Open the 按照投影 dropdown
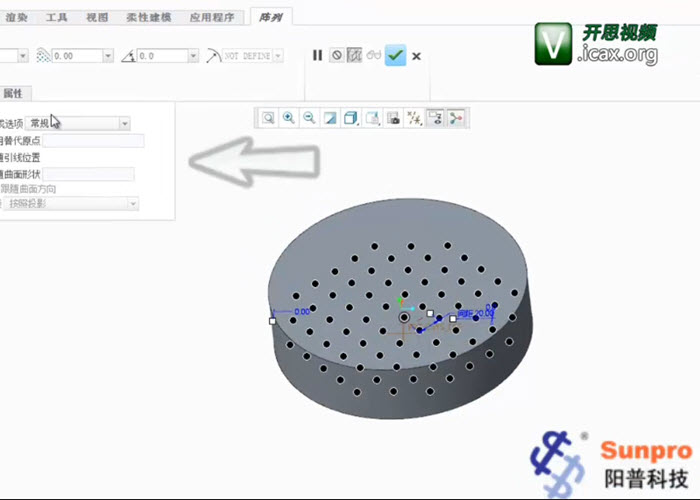700x500 pixels. [x=71, y=204]
